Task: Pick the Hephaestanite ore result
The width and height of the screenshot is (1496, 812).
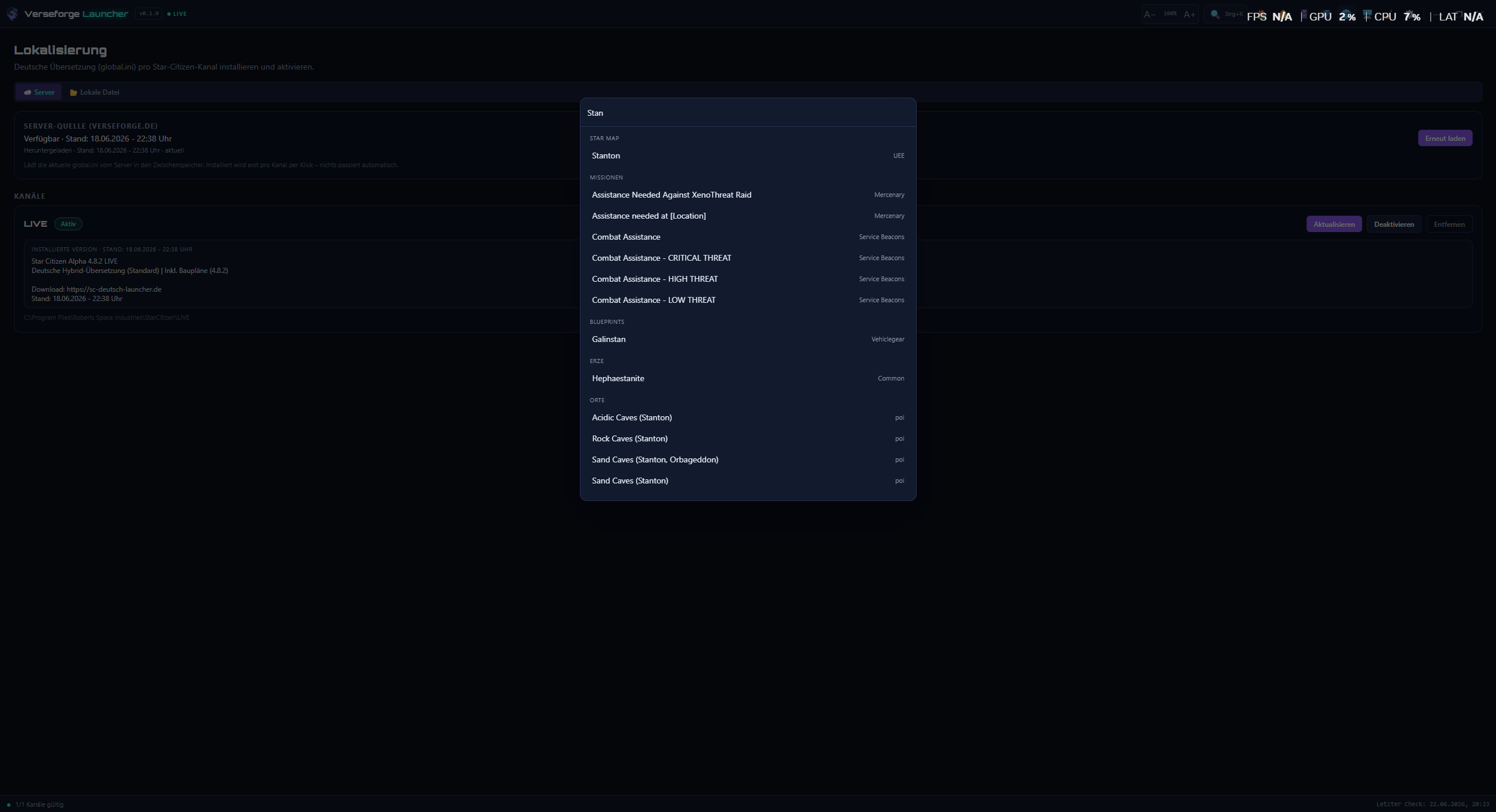Action: point(748,378)
